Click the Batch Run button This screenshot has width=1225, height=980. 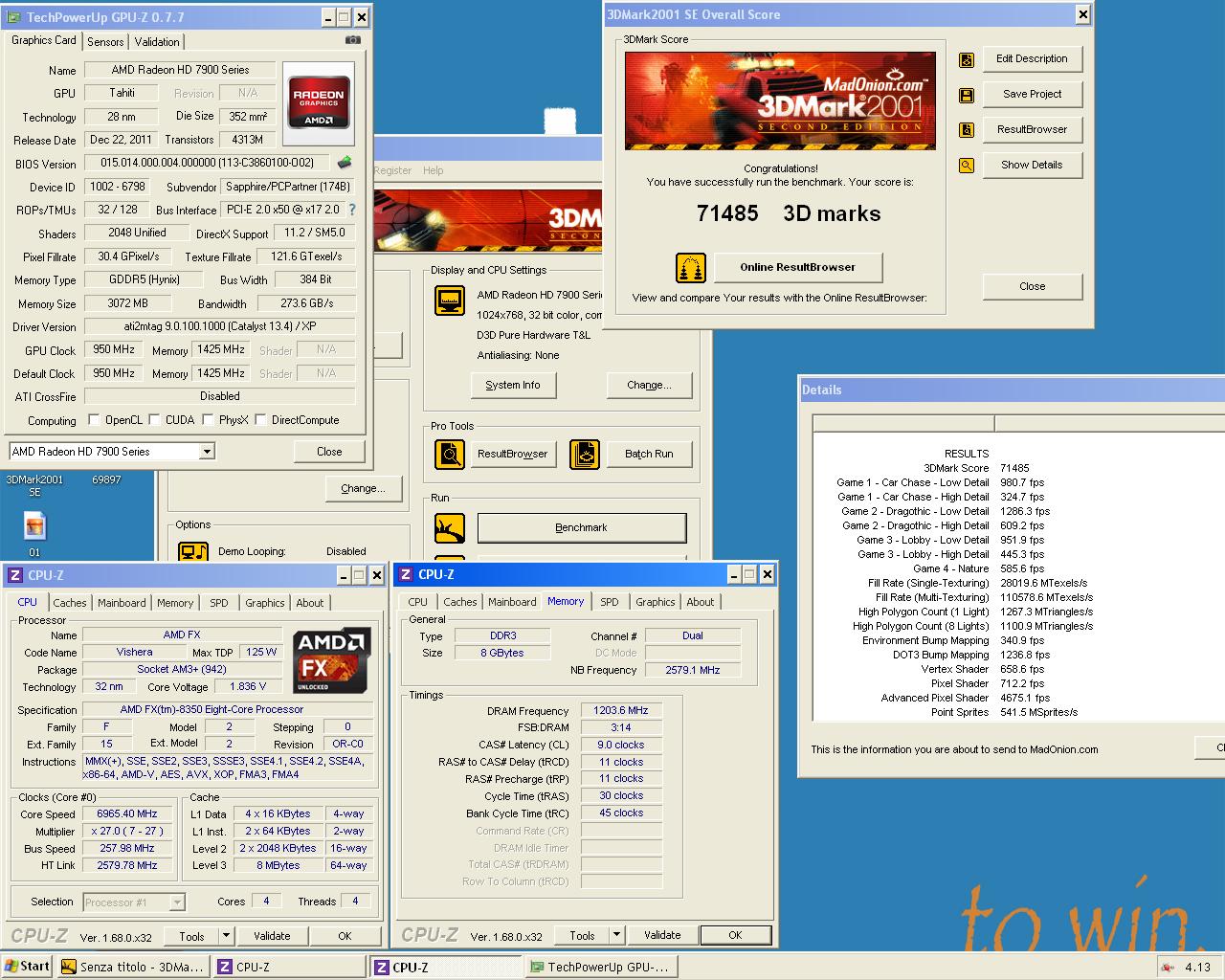click(x=649, y=455)
